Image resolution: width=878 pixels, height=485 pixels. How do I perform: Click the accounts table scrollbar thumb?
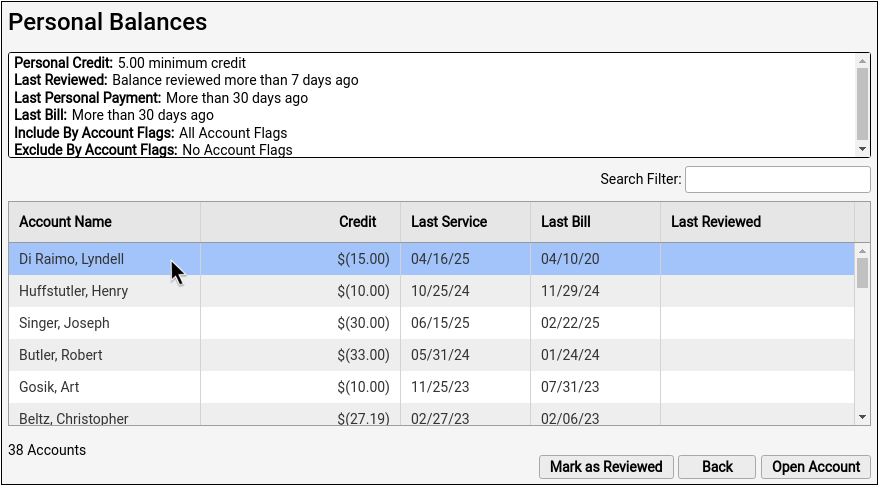click(x=862, y=273)
